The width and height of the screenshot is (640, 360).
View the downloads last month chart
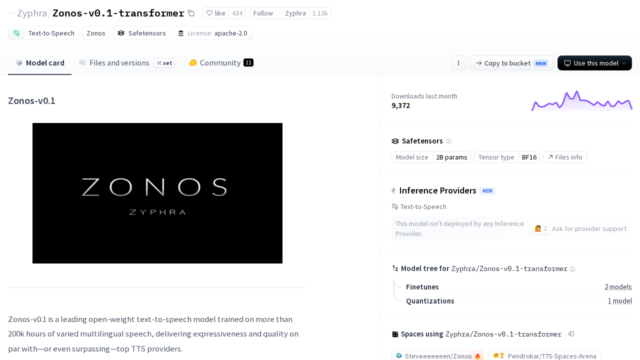(582, 100)
